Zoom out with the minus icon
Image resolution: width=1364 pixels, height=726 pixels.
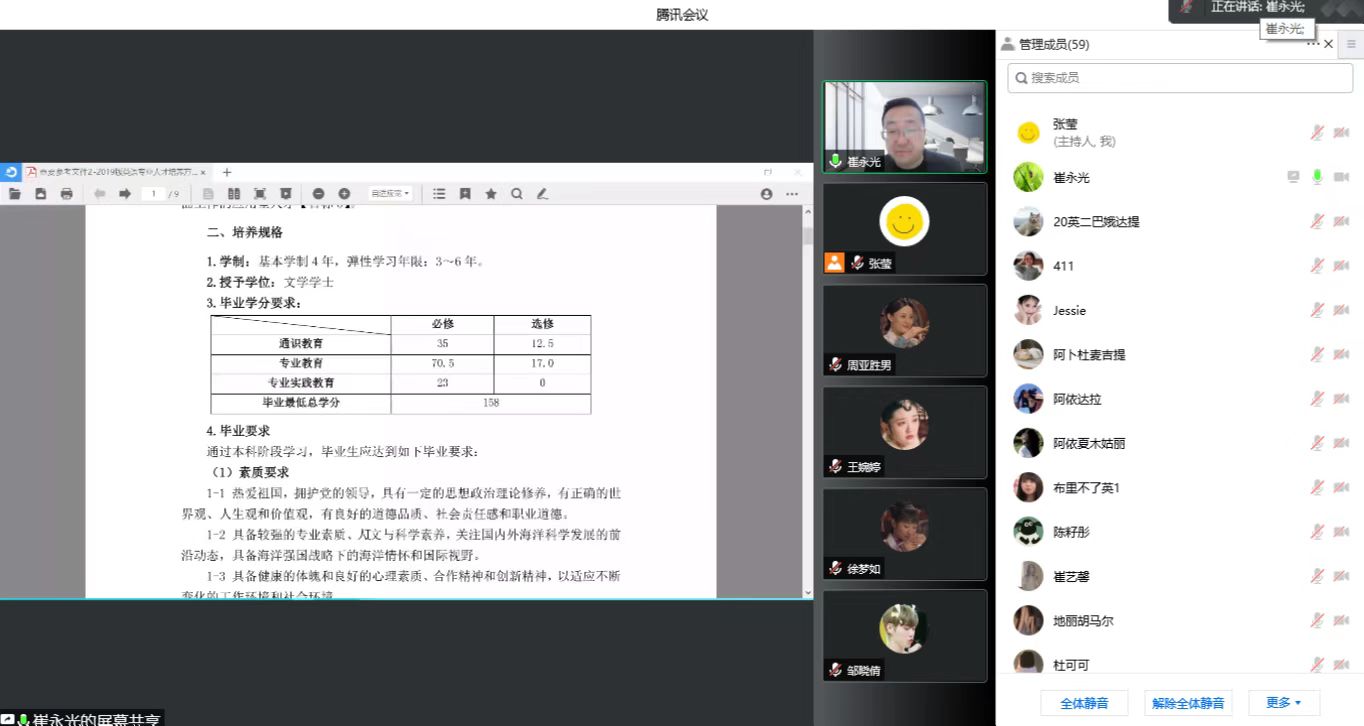318,194
